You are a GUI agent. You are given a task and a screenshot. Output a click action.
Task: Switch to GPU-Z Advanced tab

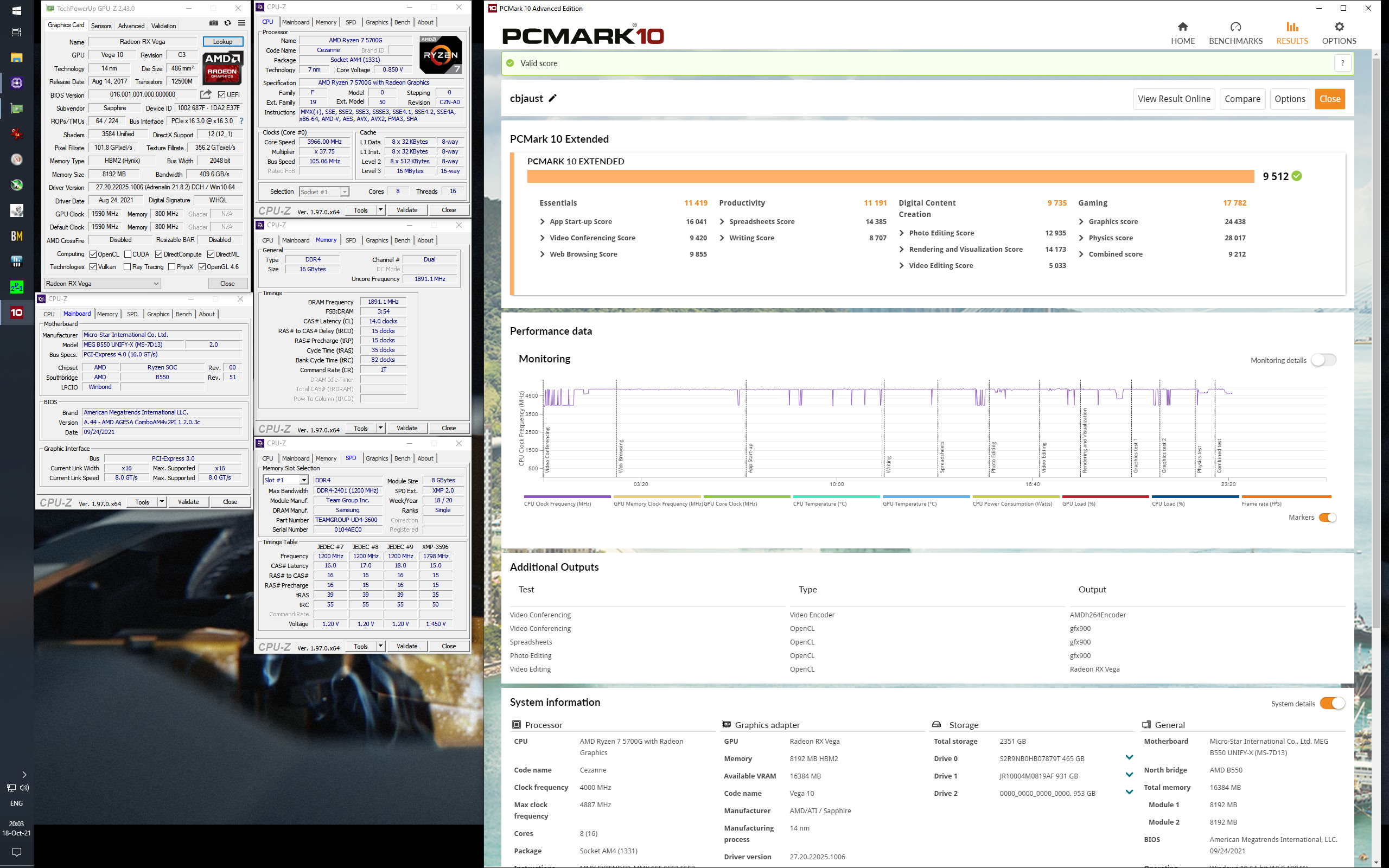pos(131,26)
